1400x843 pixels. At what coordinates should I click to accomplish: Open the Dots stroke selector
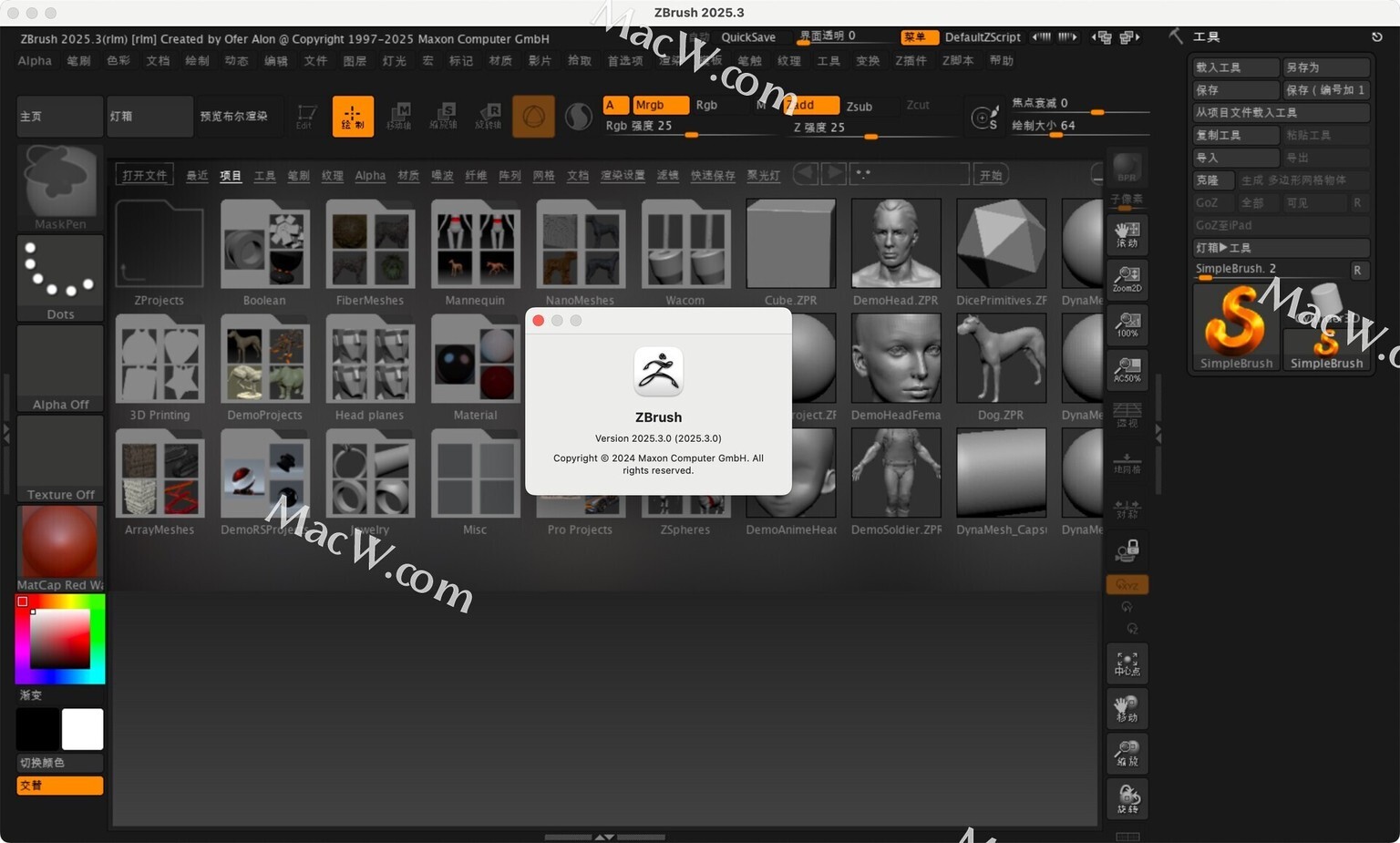[x=60, y=278]
